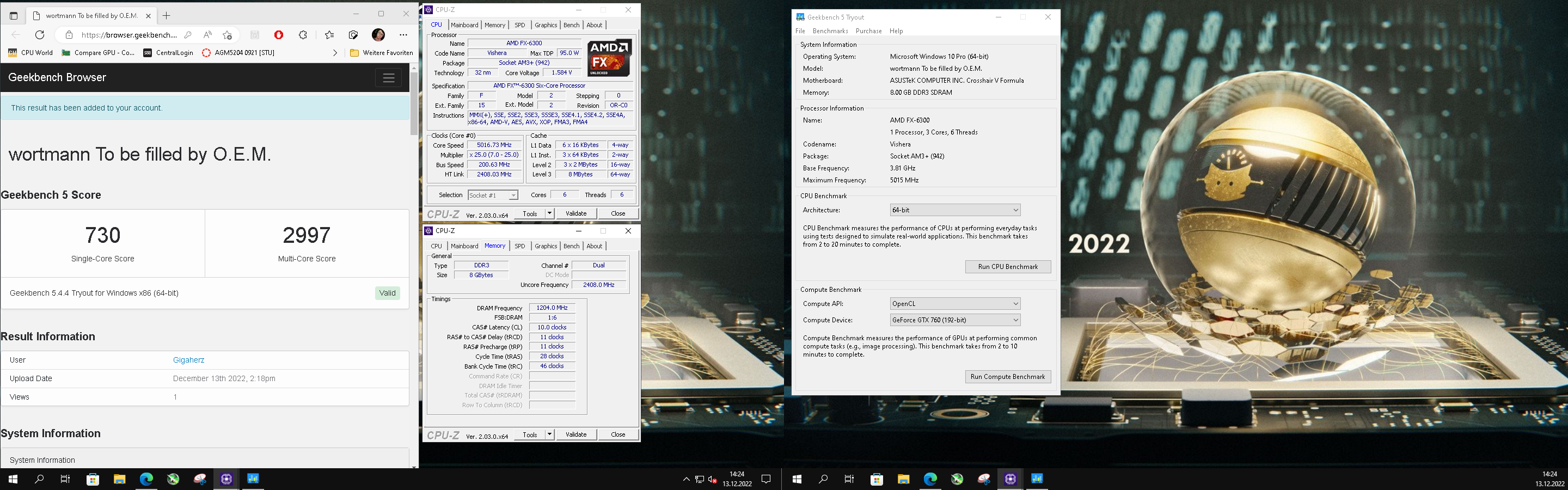Image resolution: width=1568 pixels, height=490 pixels.
Task: Expand the Architecture 64-bit dropdown
Action: [x=955, y=210]
